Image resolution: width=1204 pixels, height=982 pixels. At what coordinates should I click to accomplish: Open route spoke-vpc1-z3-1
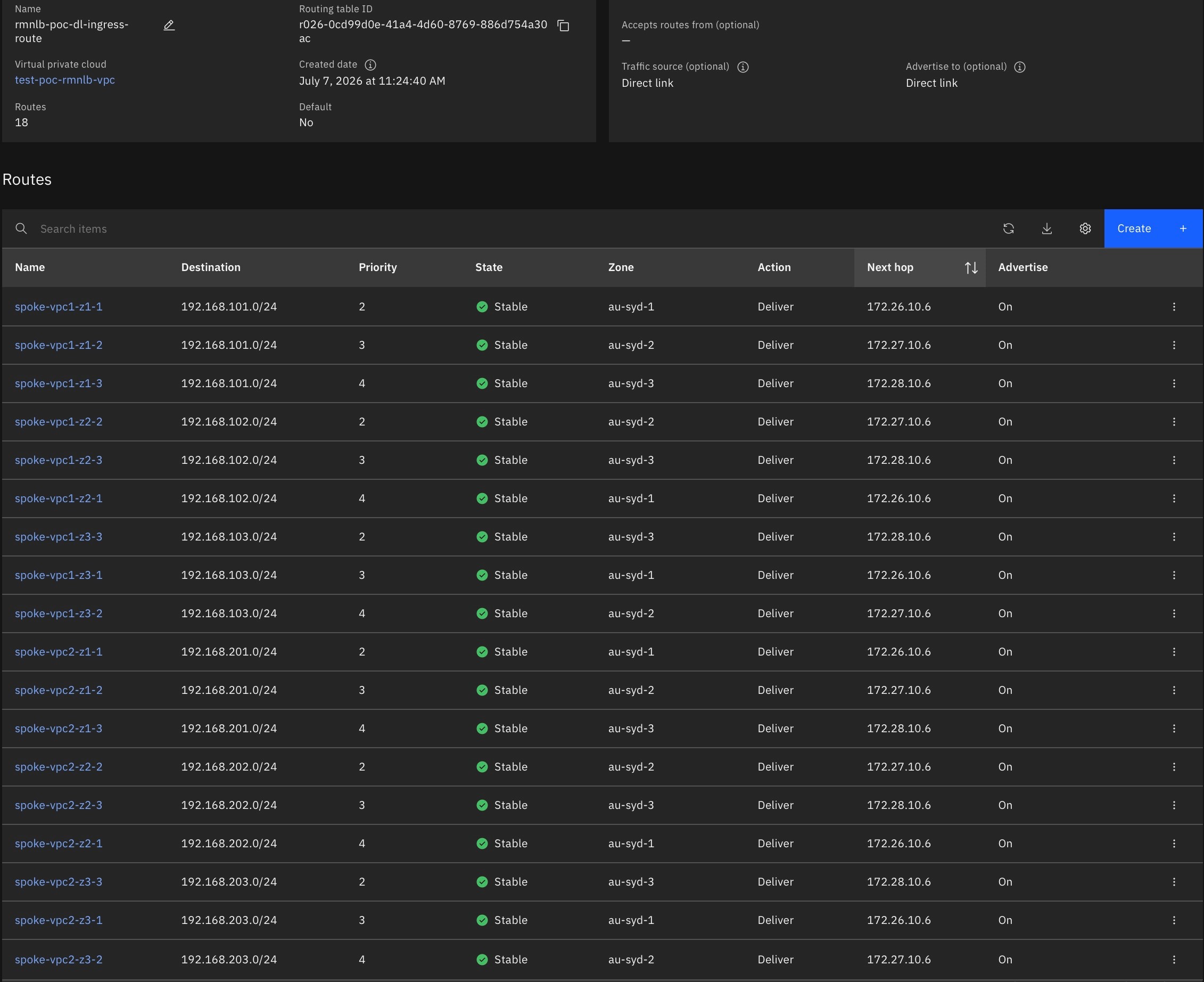(59, 575)
